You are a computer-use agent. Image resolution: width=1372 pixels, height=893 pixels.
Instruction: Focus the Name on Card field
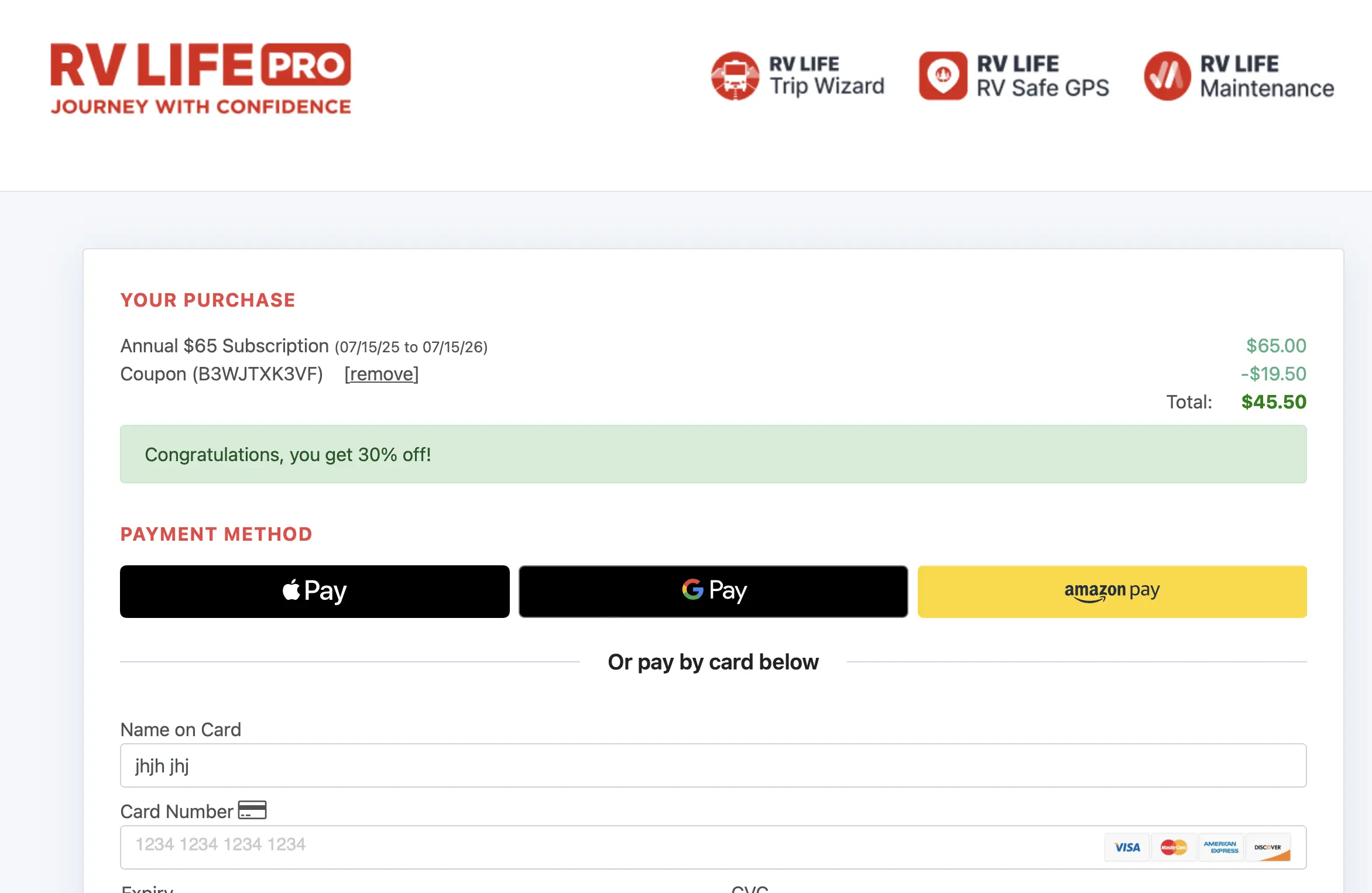coord(714,765)
